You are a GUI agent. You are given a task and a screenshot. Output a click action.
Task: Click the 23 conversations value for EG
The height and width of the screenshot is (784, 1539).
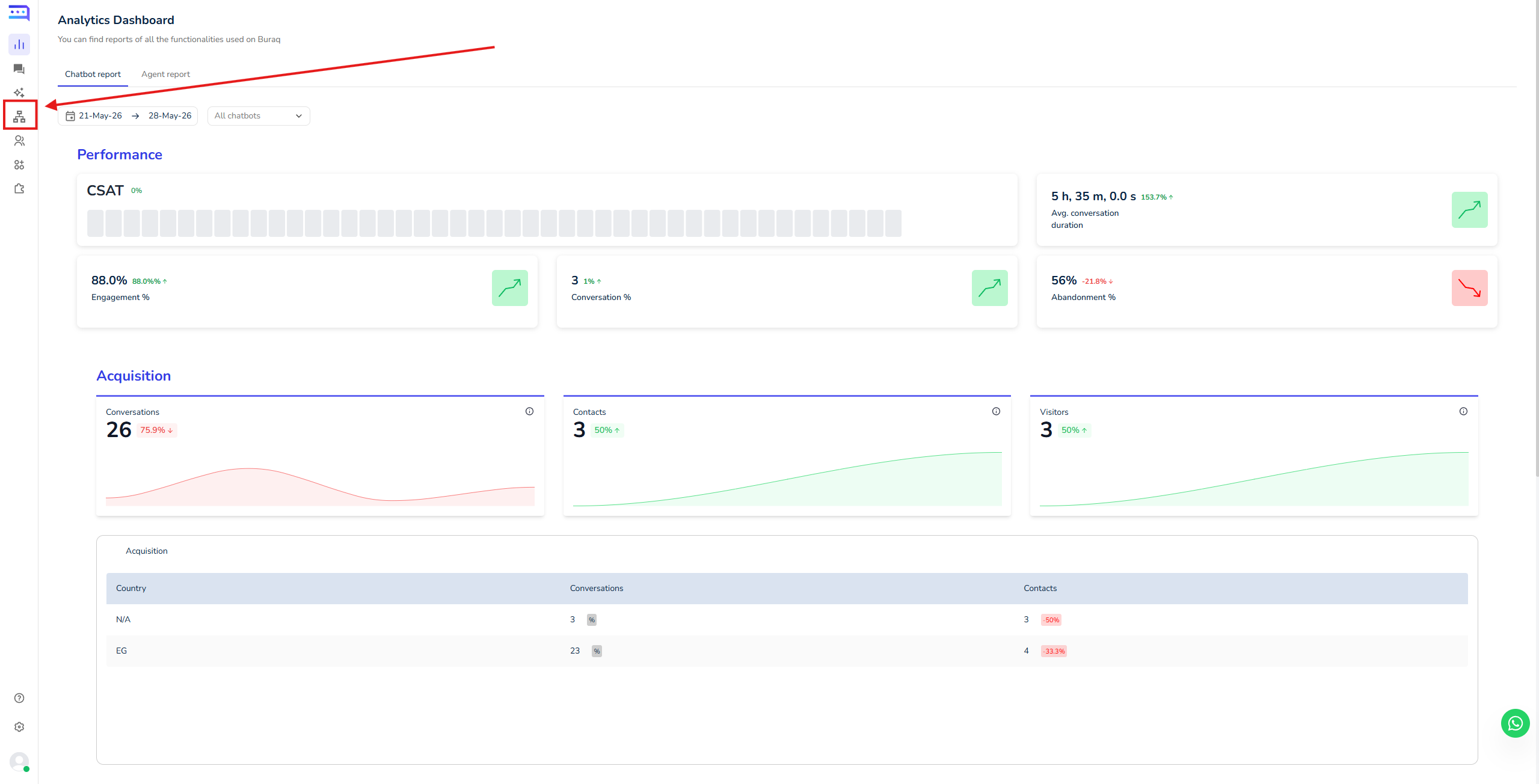point(574,651)
